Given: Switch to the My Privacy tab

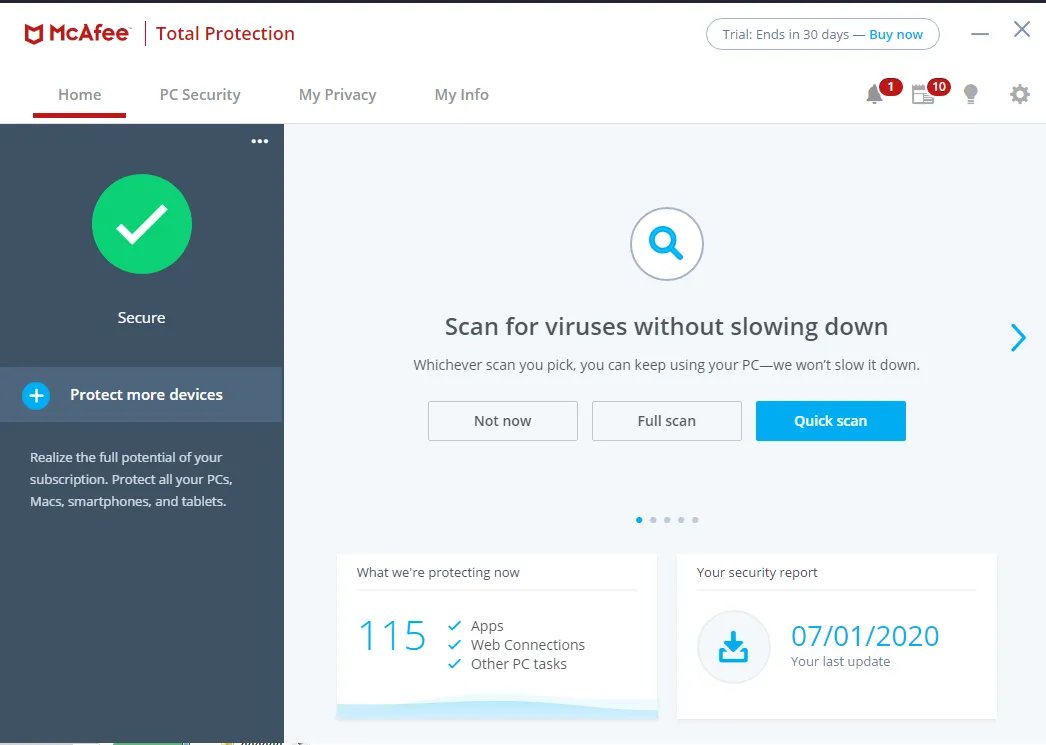Looking at the screenshot, I should (x=337, y=95).
